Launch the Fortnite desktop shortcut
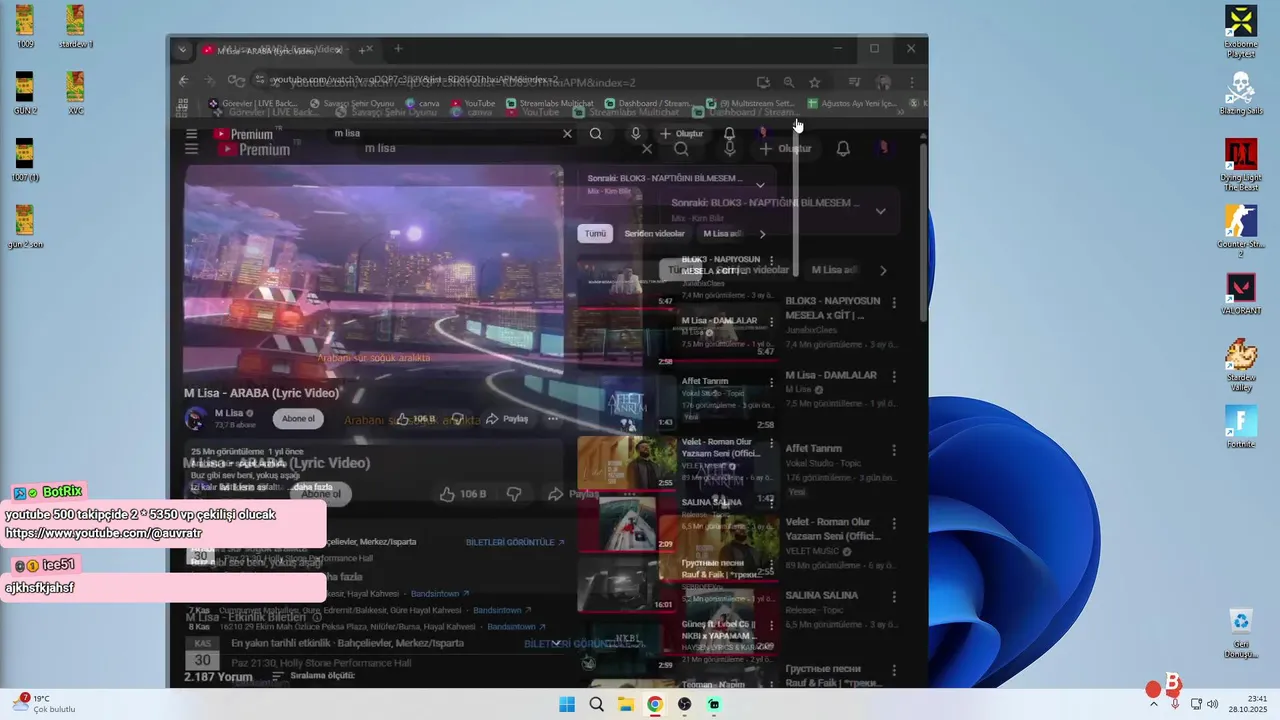This screenshot has width=1280, height=720. click(x=1241, y=427)
